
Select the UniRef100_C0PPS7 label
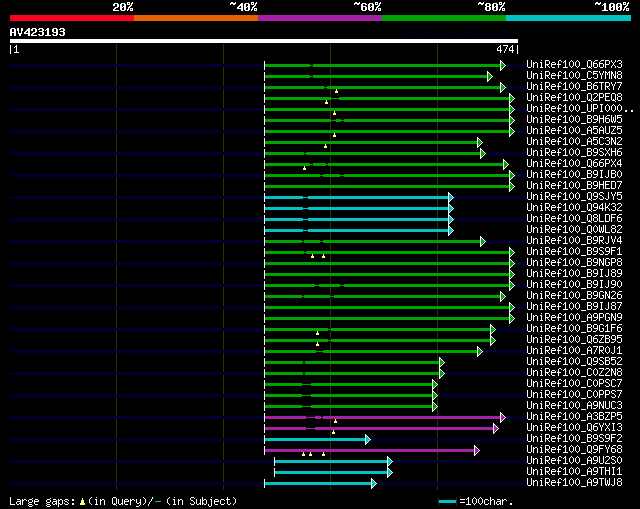[574, 395]
